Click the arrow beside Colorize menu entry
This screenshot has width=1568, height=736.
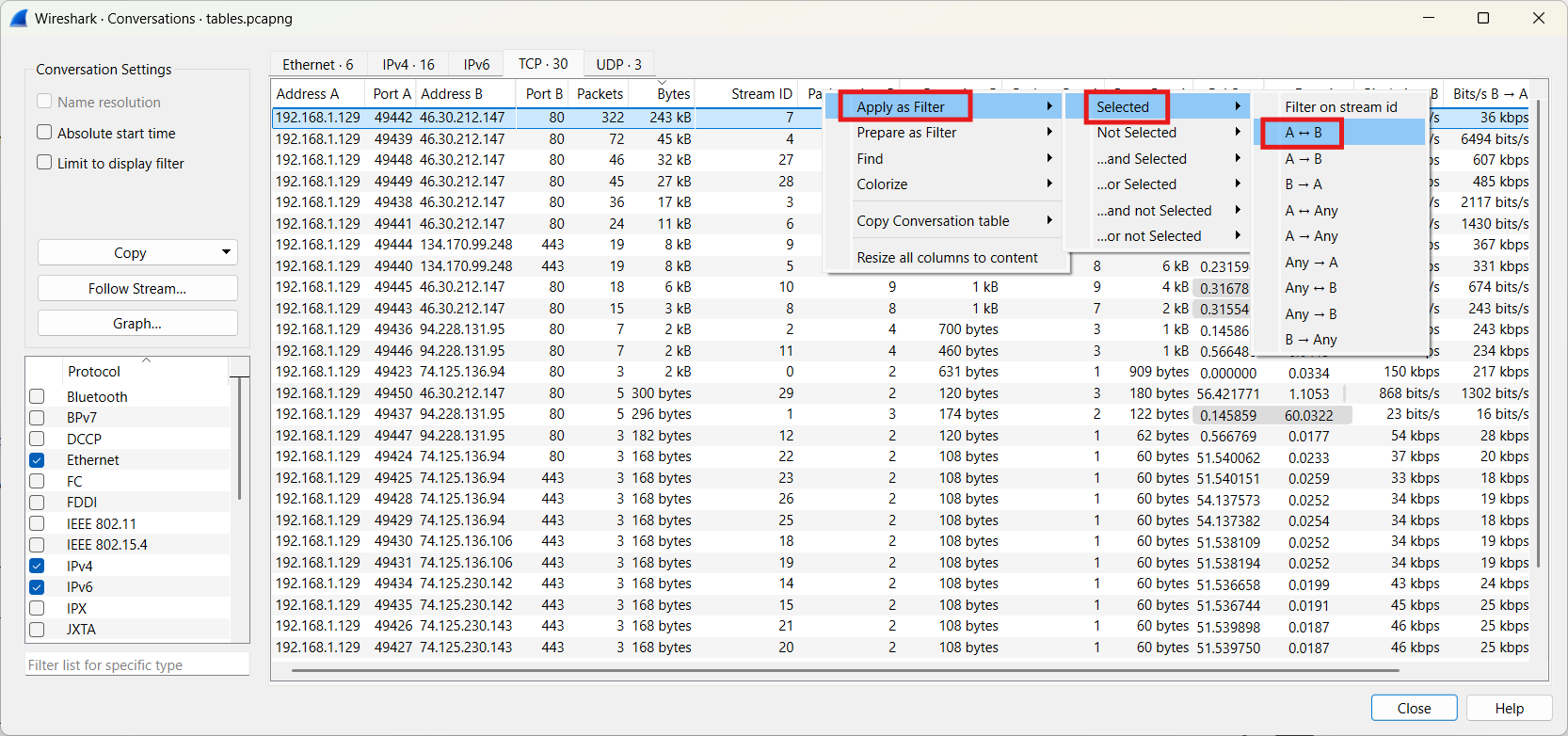pyautogui.click(x=1048, y=184)
